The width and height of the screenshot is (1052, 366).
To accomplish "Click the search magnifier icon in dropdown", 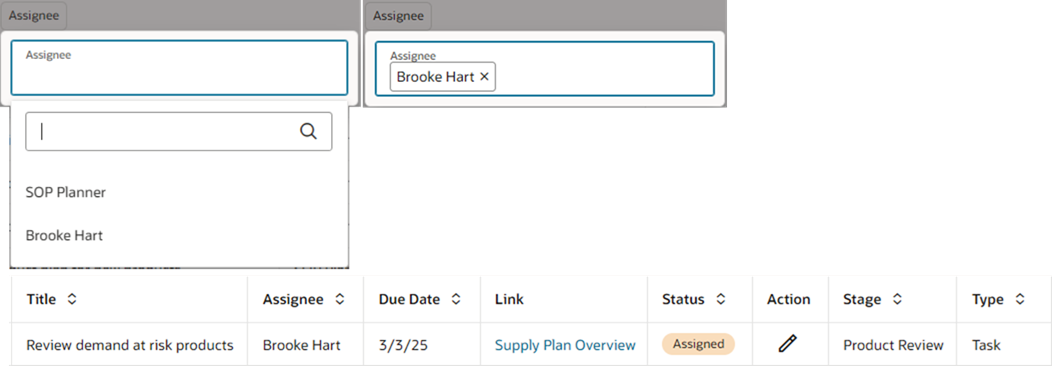I will tap(308, 131).
